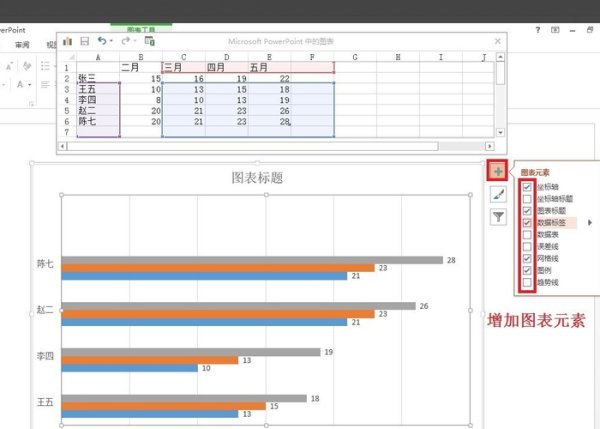
Task: Click the 陈七 axis label in chart
Action: tap(45, 264)
